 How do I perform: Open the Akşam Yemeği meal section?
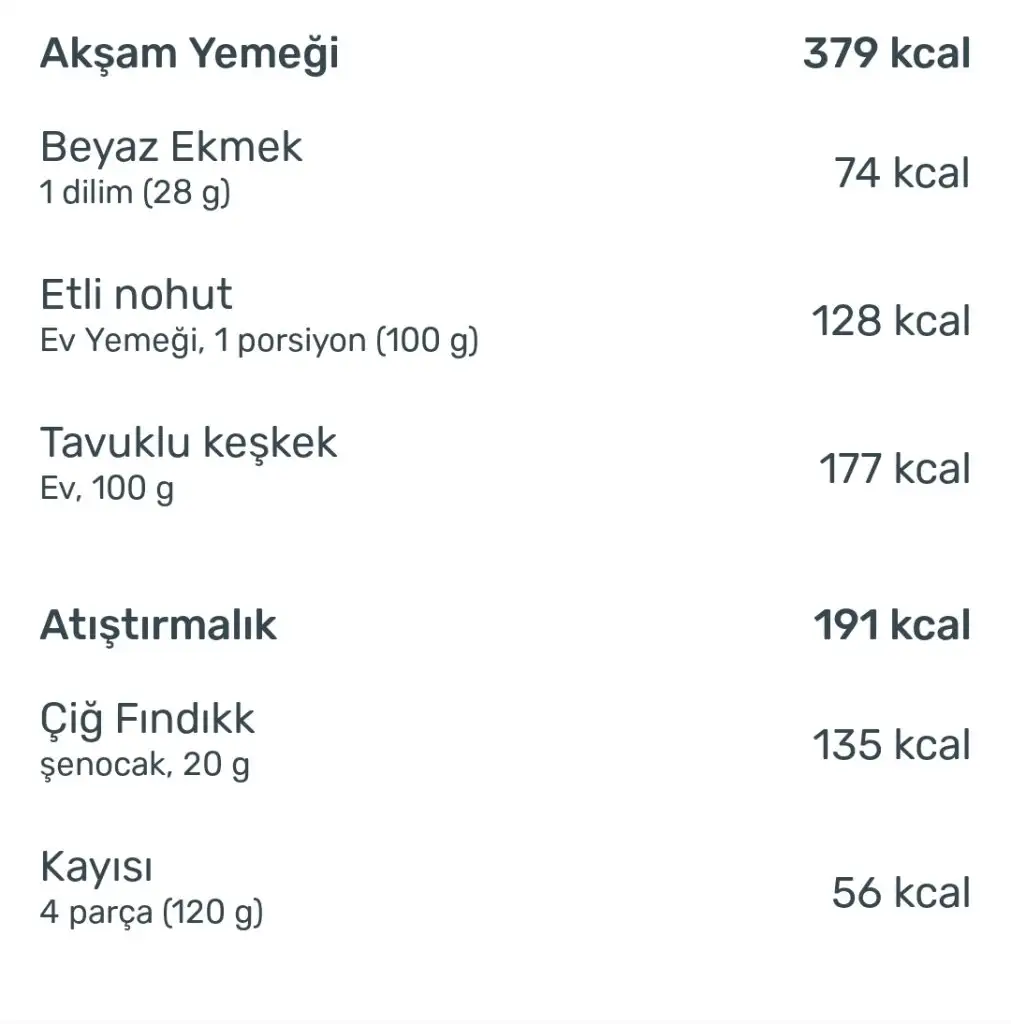coord(189,54)
